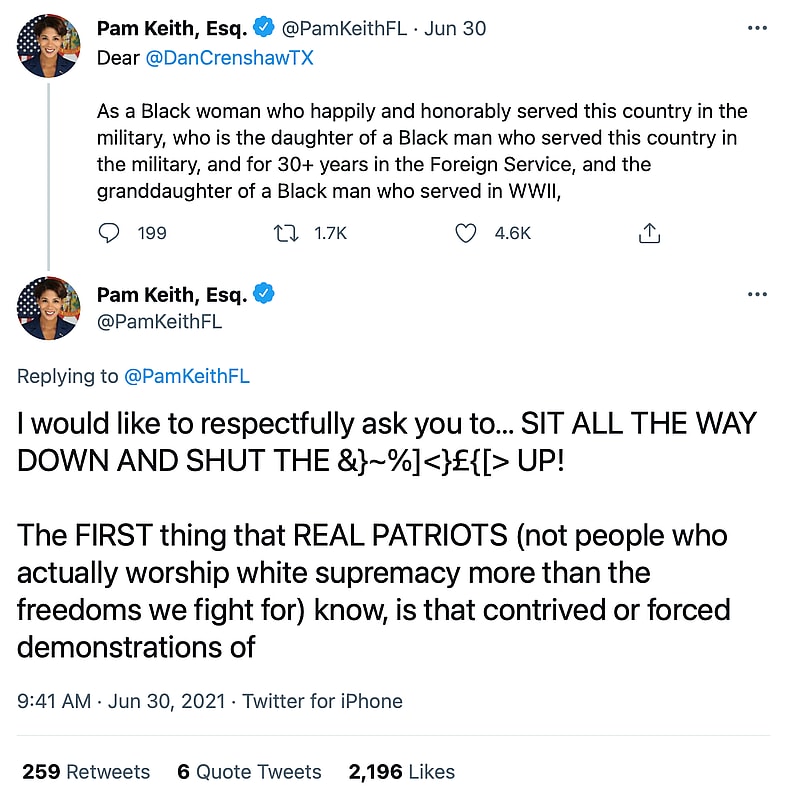The height and width of the screenshot is (800, 787).
Task: Click the Twitter for iPhone source link
Action: [x=322, y=701]
